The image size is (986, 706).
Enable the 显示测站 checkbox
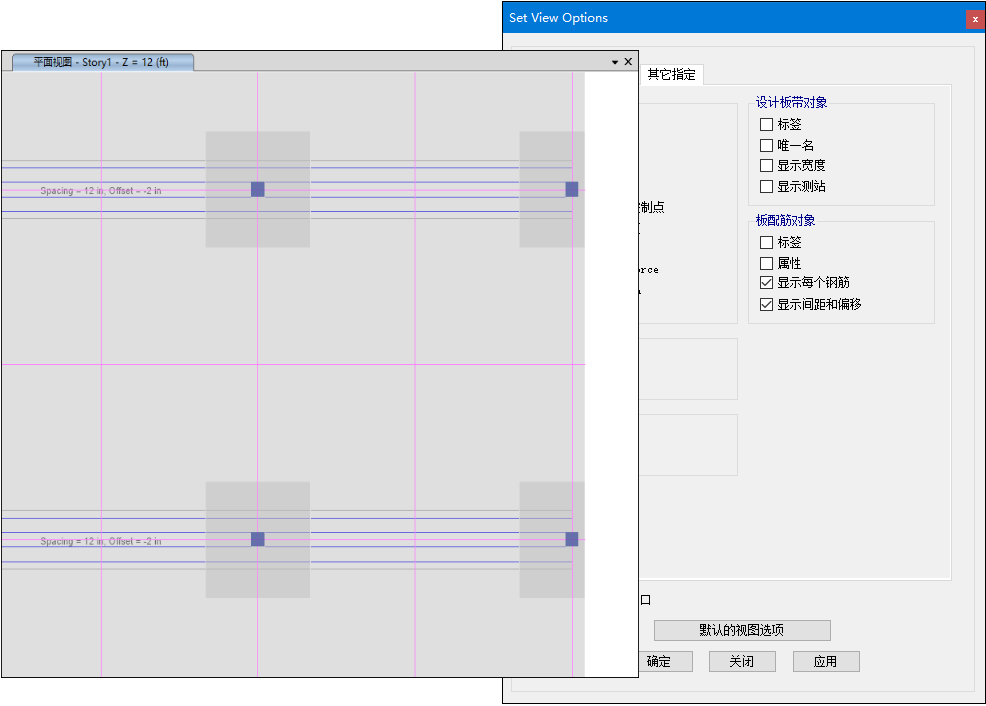[767, 187]
